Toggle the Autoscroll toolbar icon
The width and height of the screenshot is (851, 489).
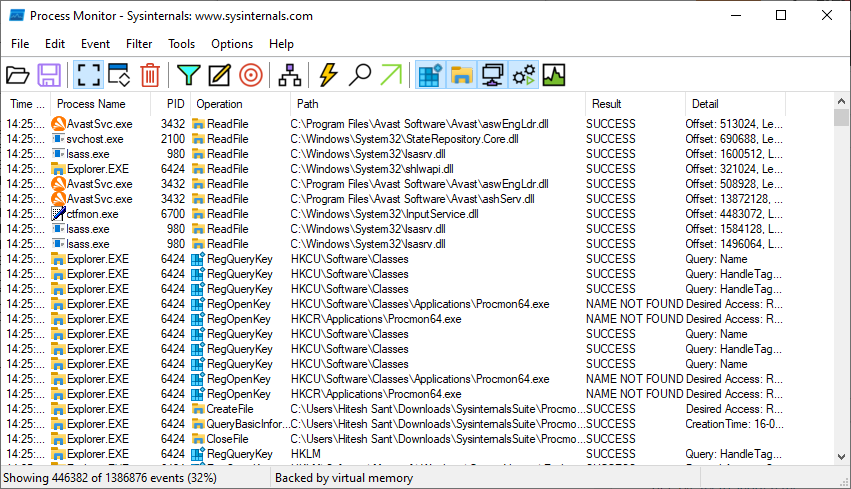119,75
